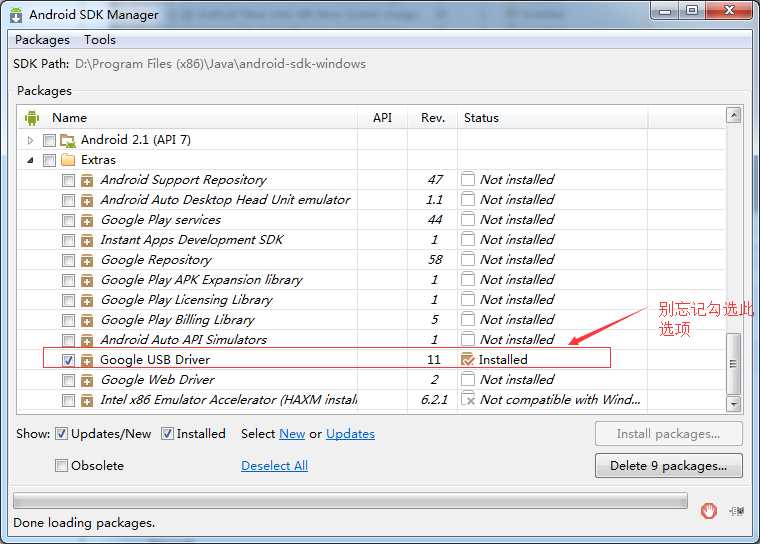
Task: Click the Rev. column header
Action: (x=432, y=118)
